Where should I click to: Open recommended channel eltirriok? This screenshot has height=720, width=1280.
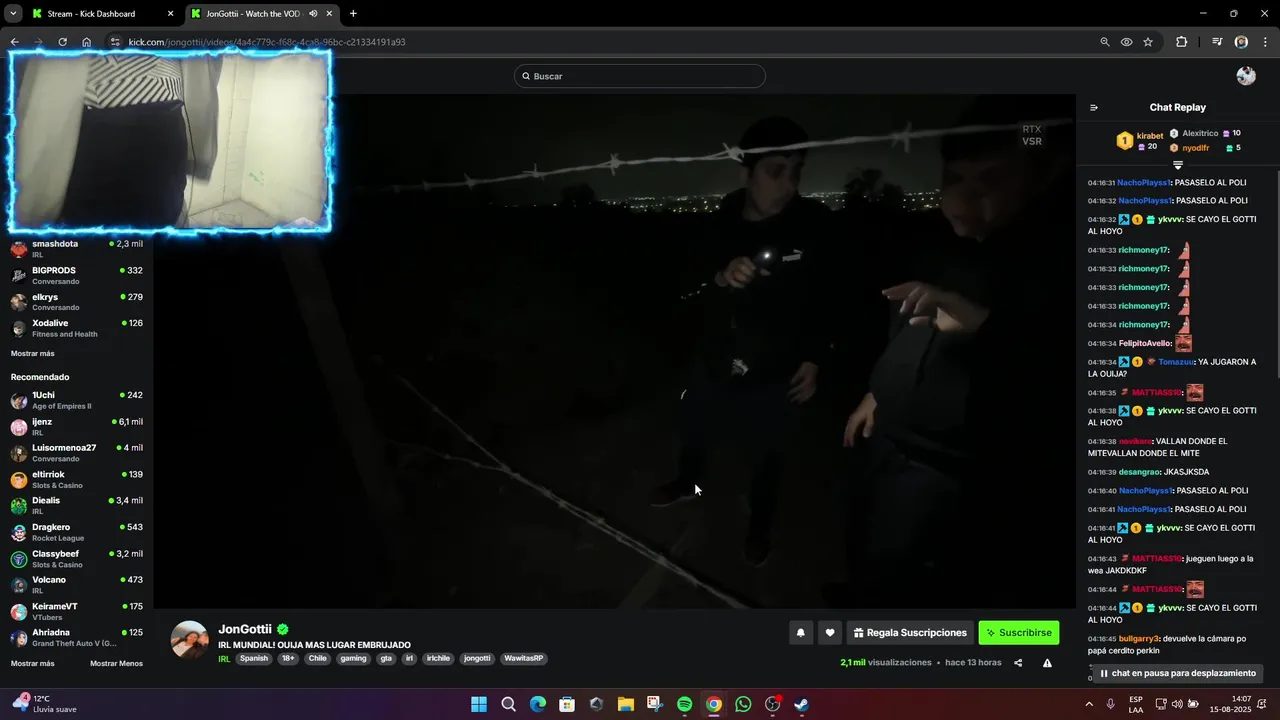[x=77, y=480]
